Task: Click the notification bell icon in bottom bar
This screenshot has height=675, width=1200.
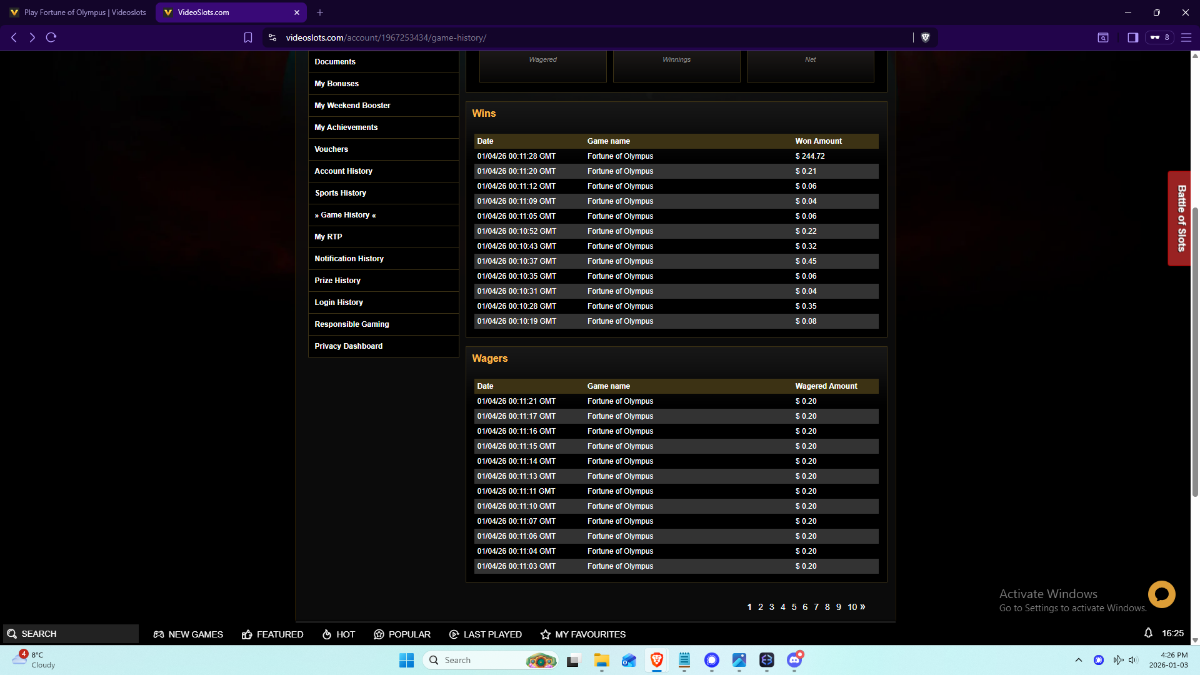Action: point(1148,634)
